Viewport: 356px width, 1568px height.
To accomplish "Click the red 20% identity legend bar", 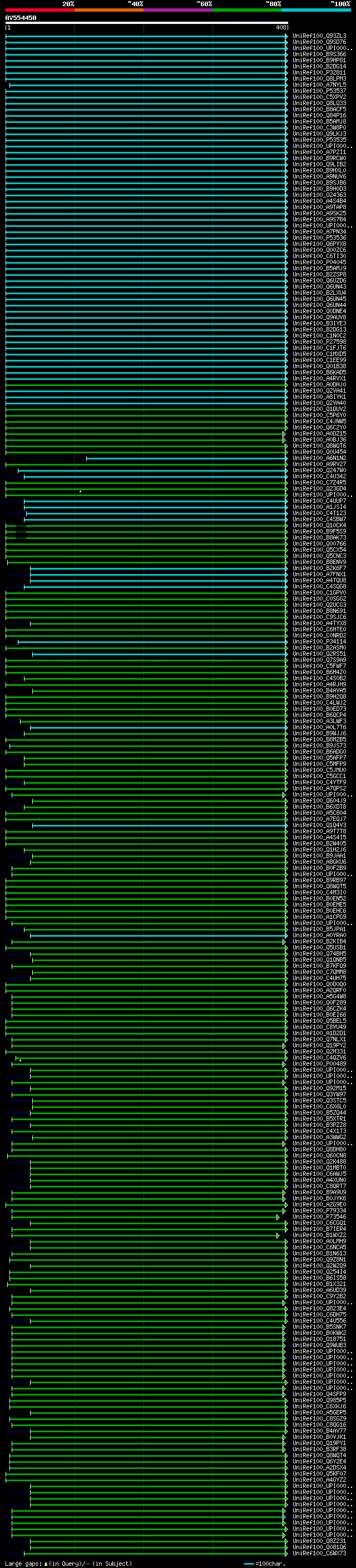I will [39, 10].
